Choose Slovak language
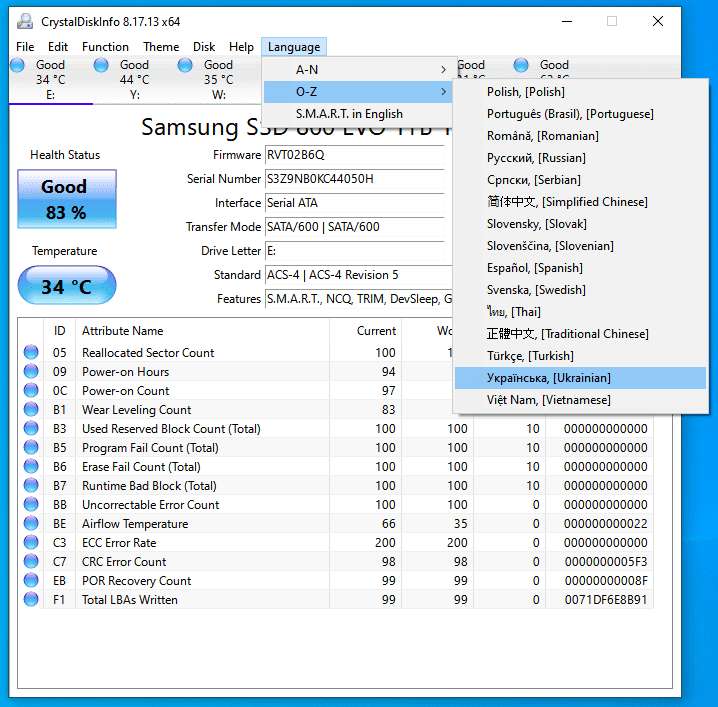 580,223
